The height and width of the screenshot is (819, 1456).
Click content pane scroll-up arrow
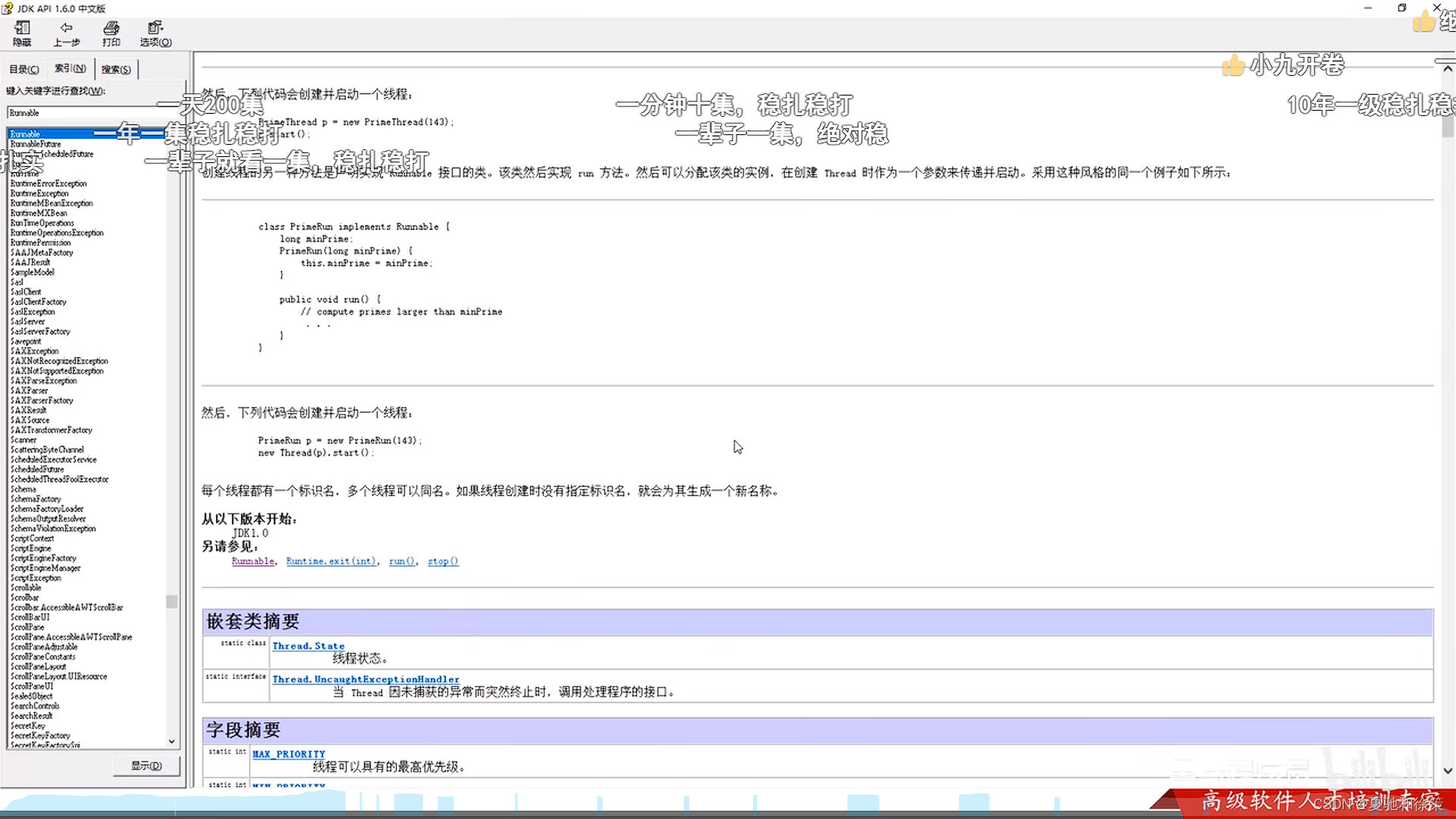pyautogui.click(x=1448, y=69)
